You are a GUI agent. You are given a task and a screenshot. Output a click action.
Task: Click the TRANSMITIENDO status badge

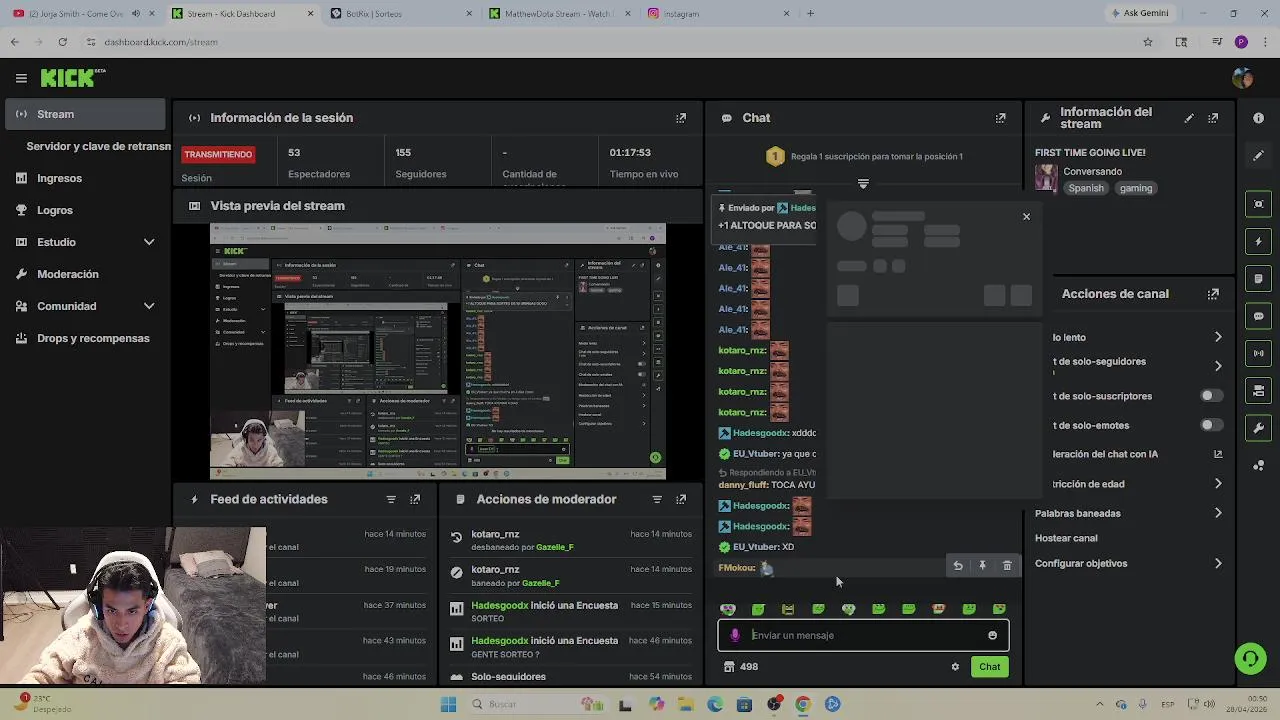point(218,155)
